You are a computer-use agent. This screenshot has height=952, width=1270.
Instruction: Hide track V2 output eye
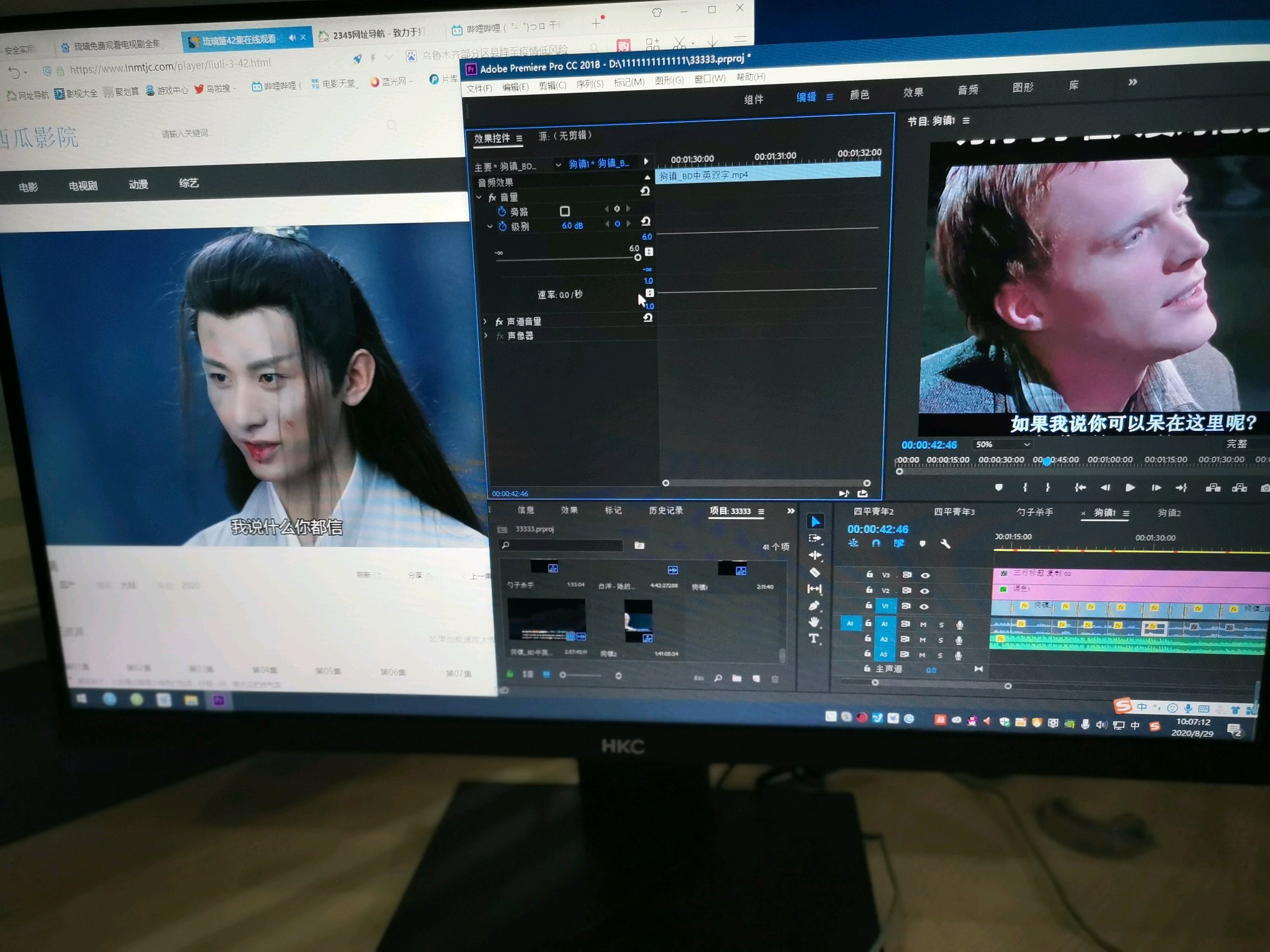pos(925,591)
